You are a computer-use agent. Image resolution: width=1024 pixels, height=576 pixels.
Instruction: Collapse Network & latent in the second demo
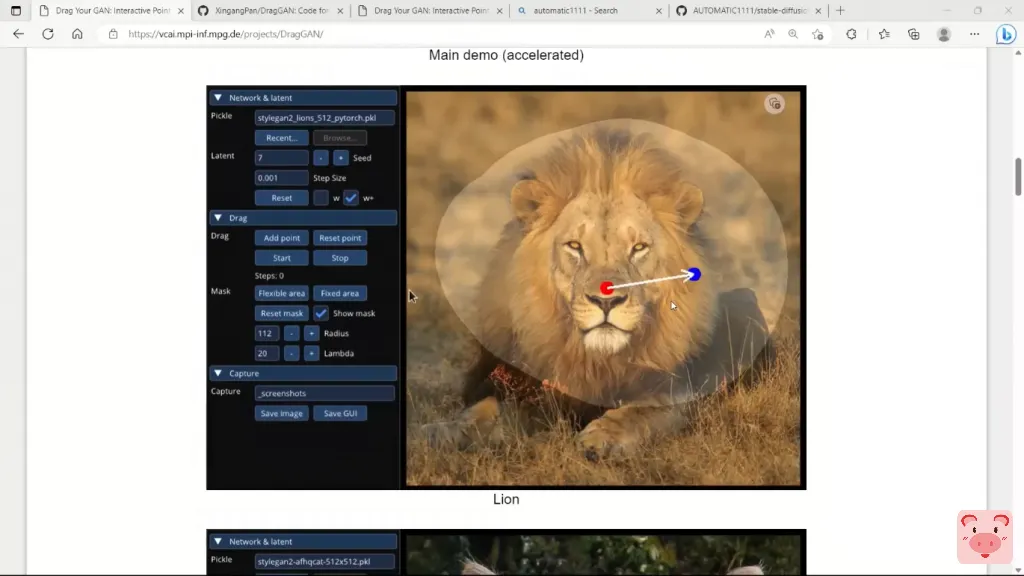[x=218, y=541]
